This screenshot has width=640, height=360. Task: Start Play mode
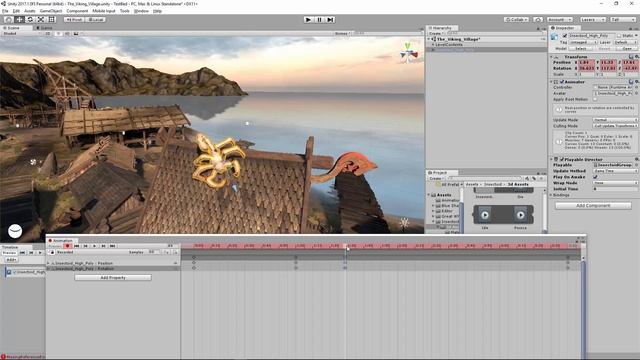[308, 19]
